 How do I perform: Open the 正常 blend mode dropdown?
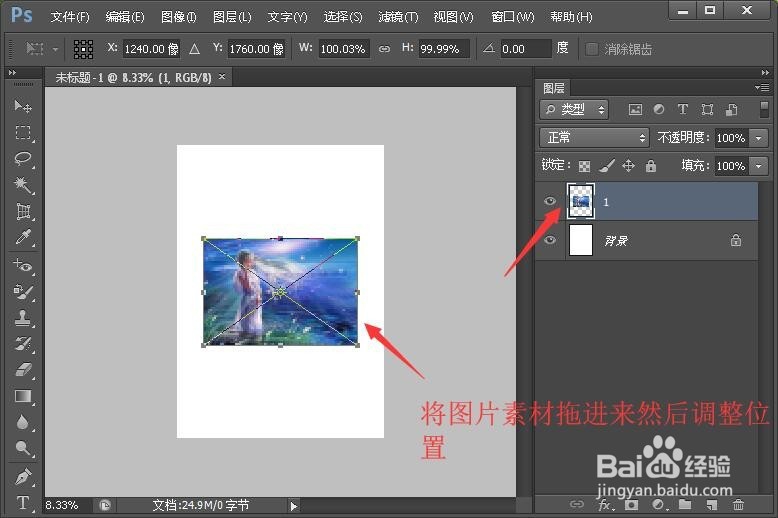[594, 137]
